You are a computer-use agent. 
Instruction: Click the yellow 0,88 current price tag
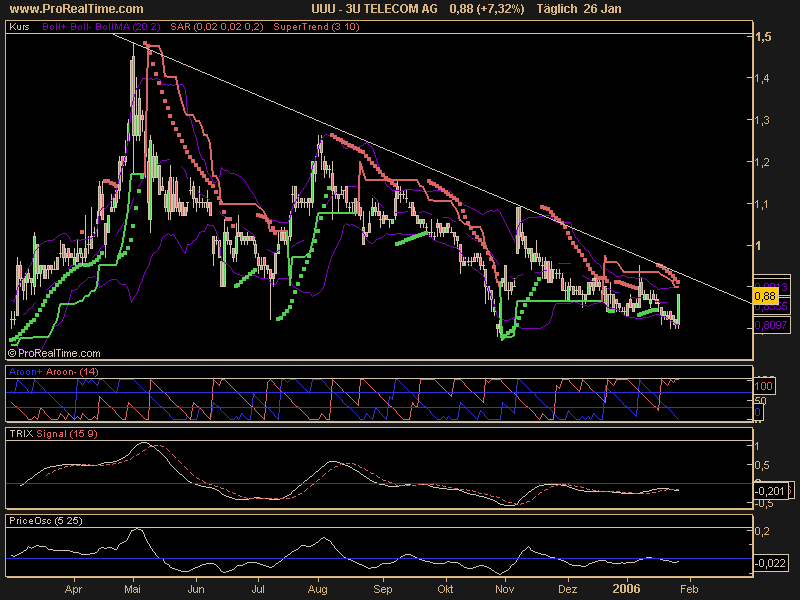(x=765, y=296)
